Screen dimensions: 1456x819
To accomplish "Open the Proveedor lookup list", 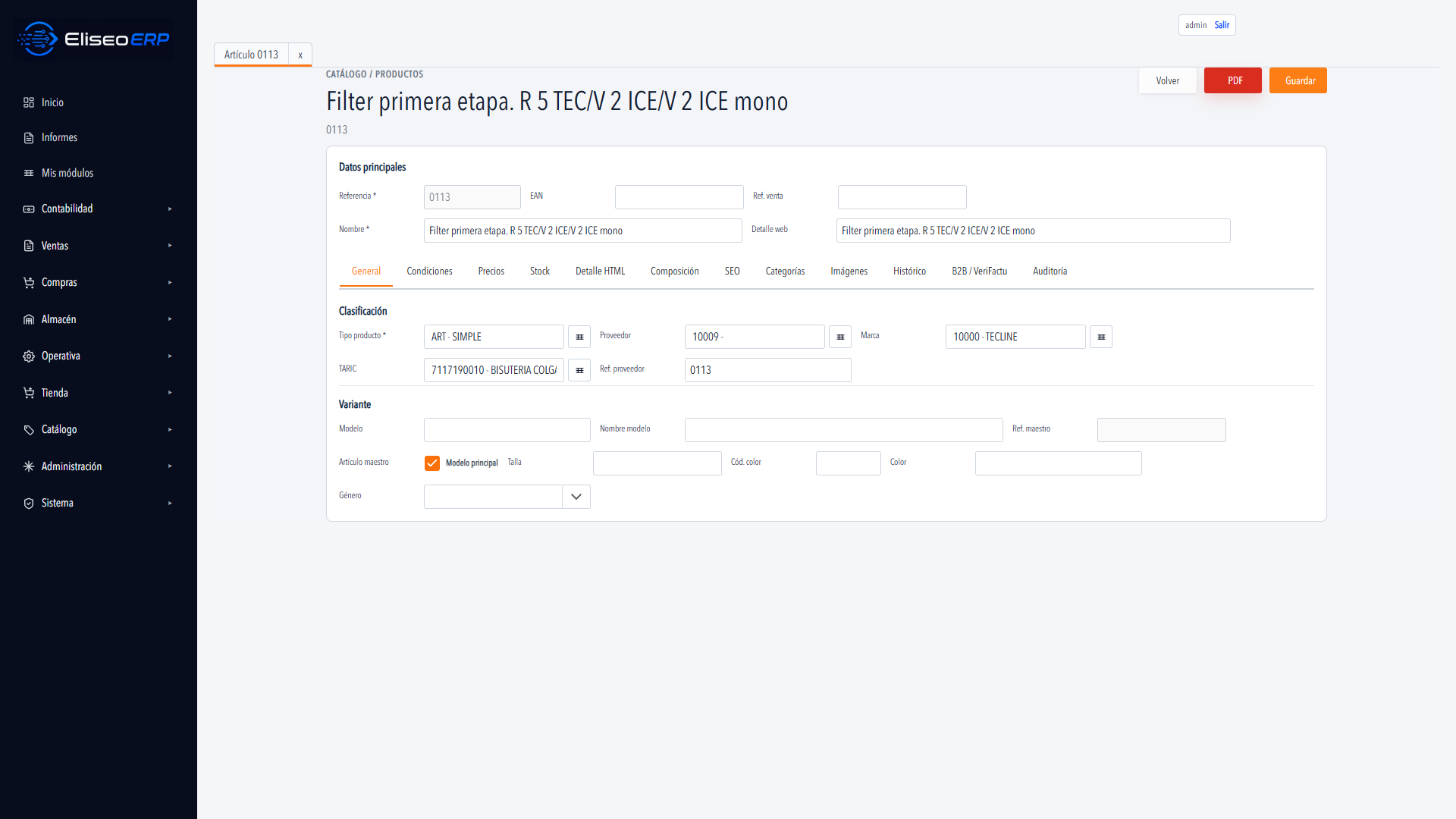I will (840, 337).
